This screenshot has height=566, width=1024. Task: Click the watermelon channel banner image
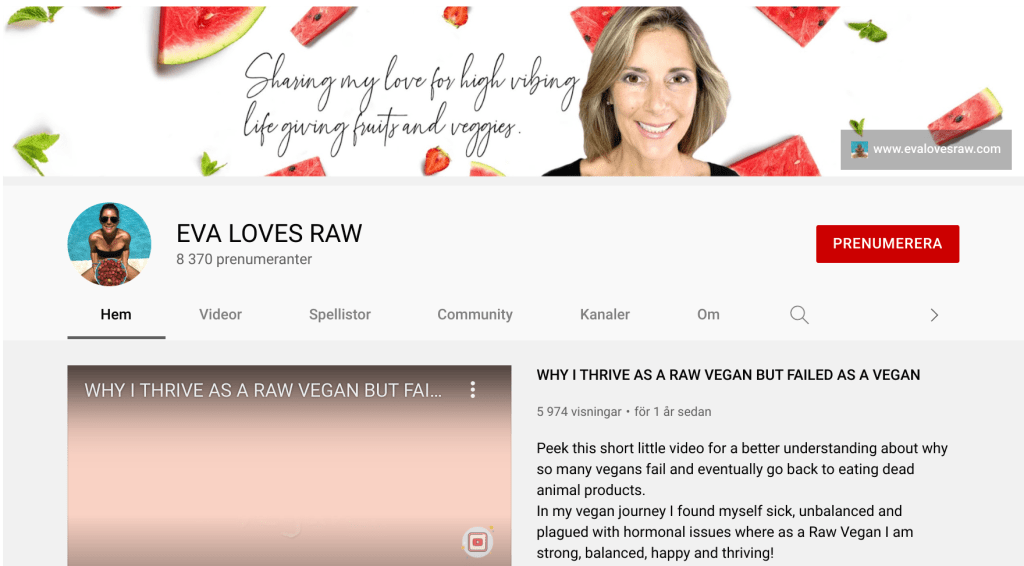[x=512, y=91]
